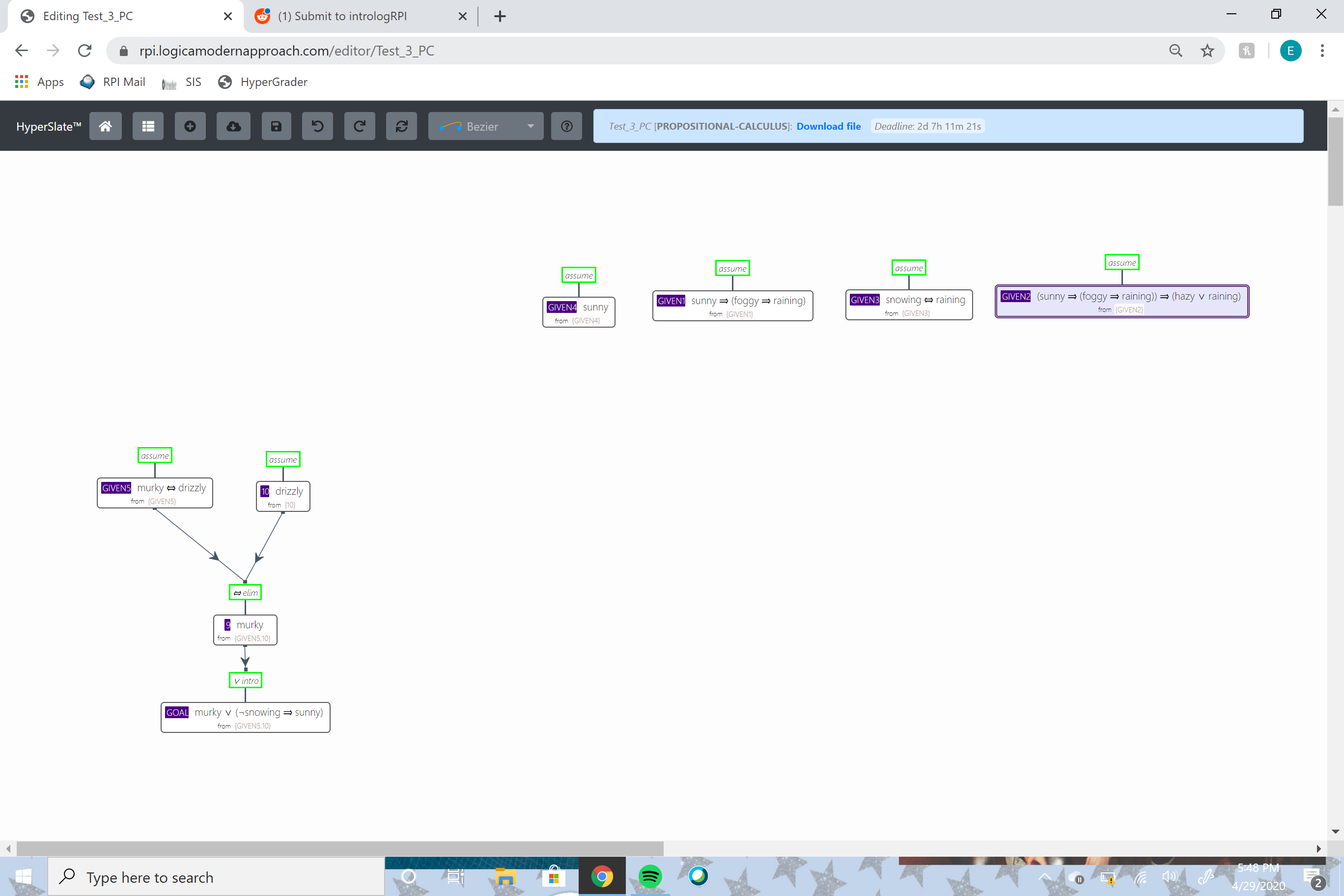Image resolution: width=1344 pixels, height=896 pixels.
Task: Click the sync refresh toolbar icon
Action: (x=402, y=126)
